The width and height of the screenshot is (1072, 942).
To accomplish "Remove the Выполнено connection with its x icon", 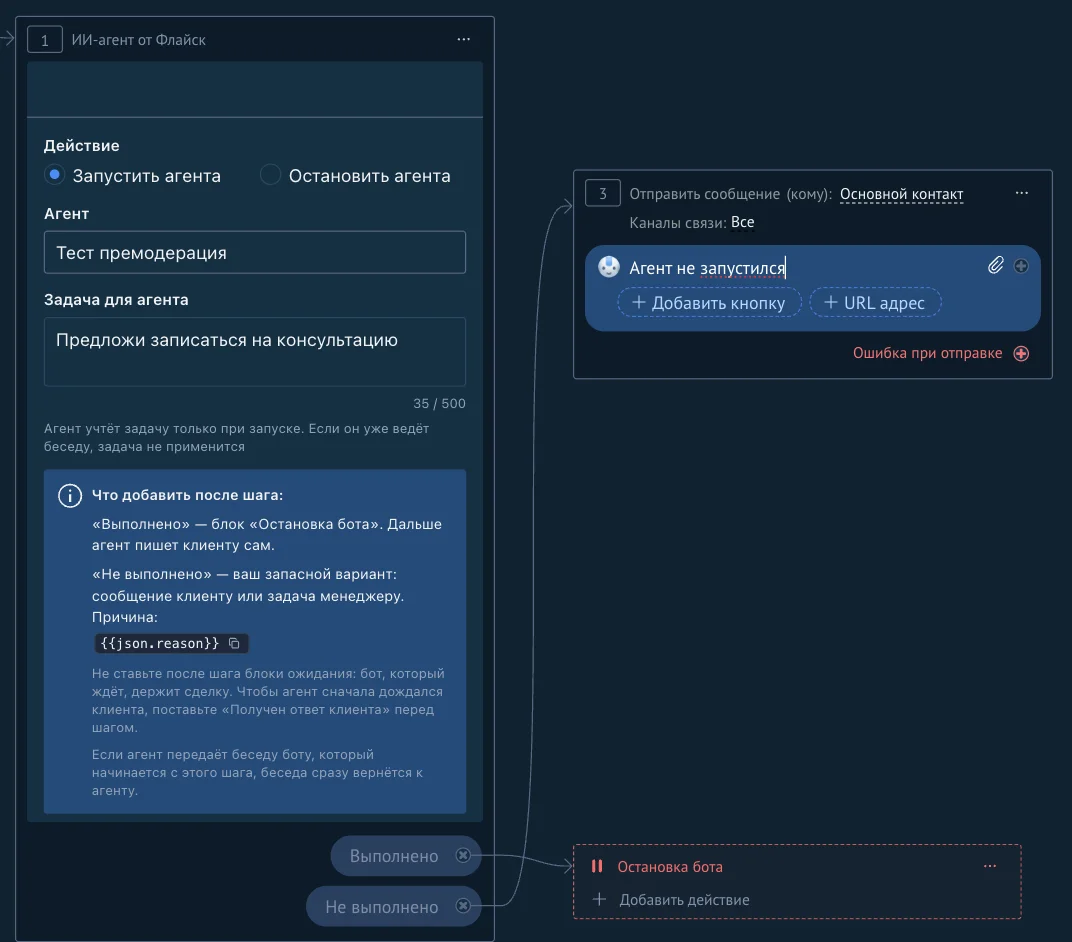I will tap(463, 855).
